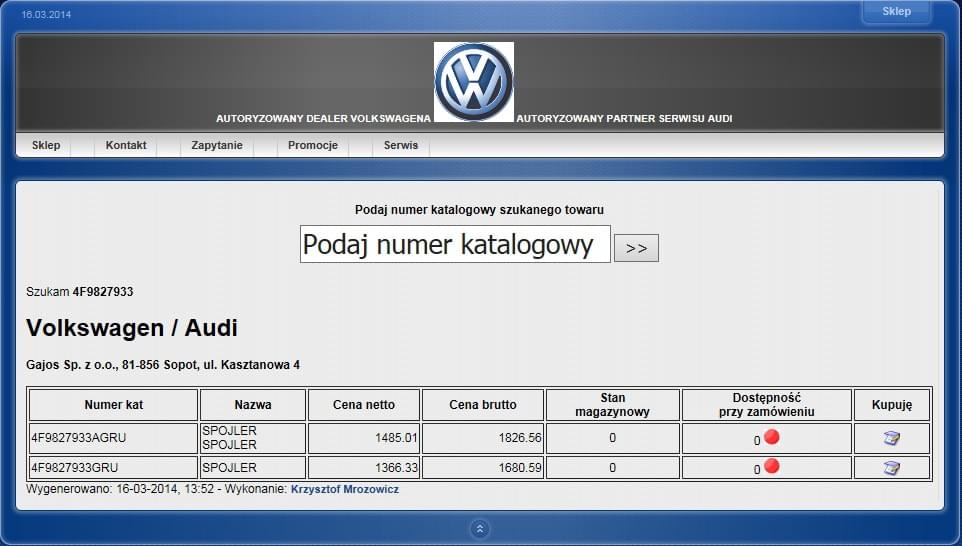Viewport: 962px width, 546px height.
Task: Open the Krzysztof Mrozowicz link
Action: 345,490
